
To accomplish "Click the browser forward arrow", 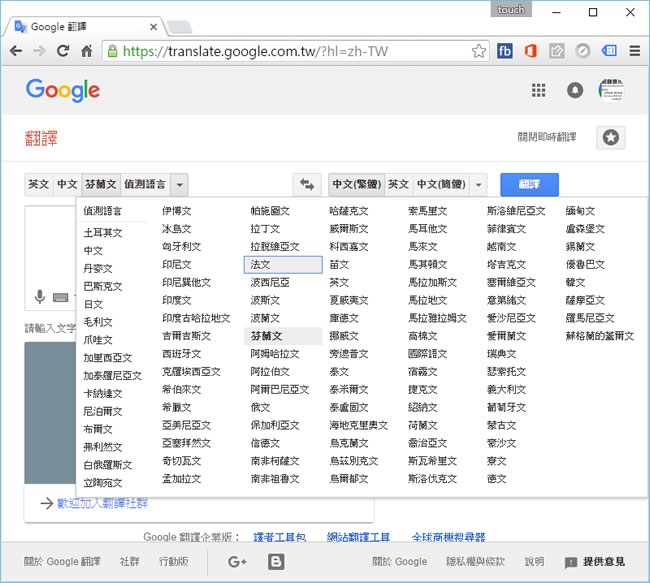I will 39,51.
